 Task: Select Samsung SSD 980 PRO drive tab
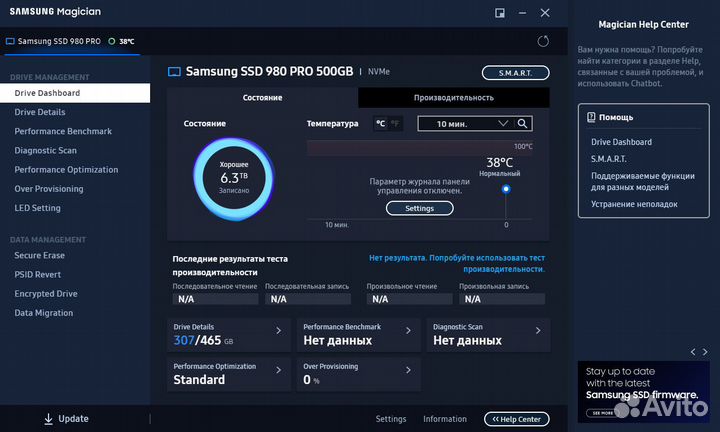click(72, 41)
